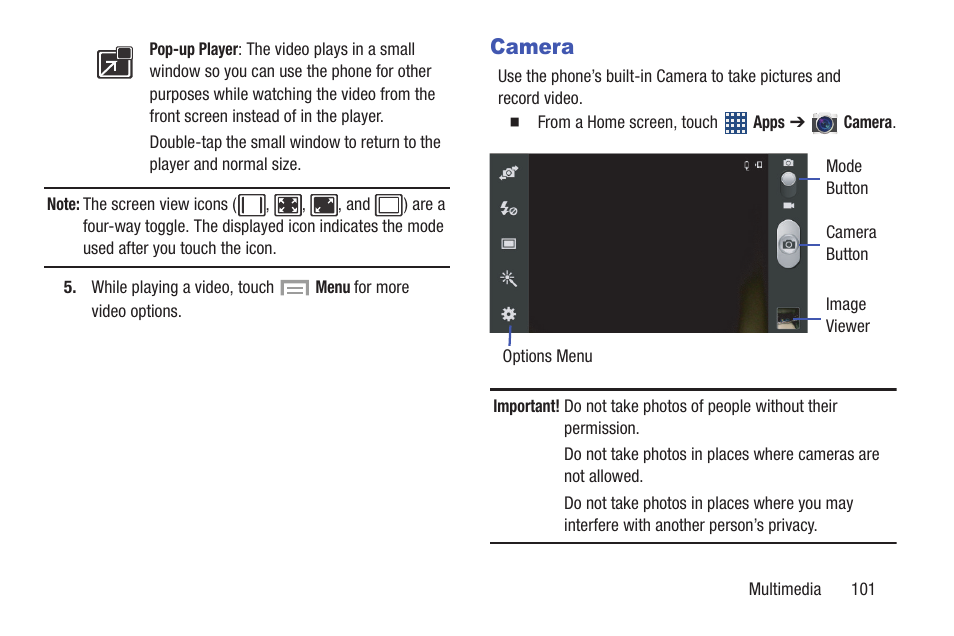Open the image viewer thumbnail

[789, 318]
